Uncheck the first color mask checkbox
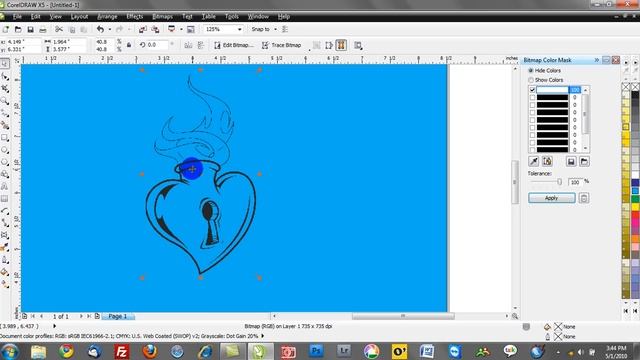640x360 pixels. pos(532,90)
